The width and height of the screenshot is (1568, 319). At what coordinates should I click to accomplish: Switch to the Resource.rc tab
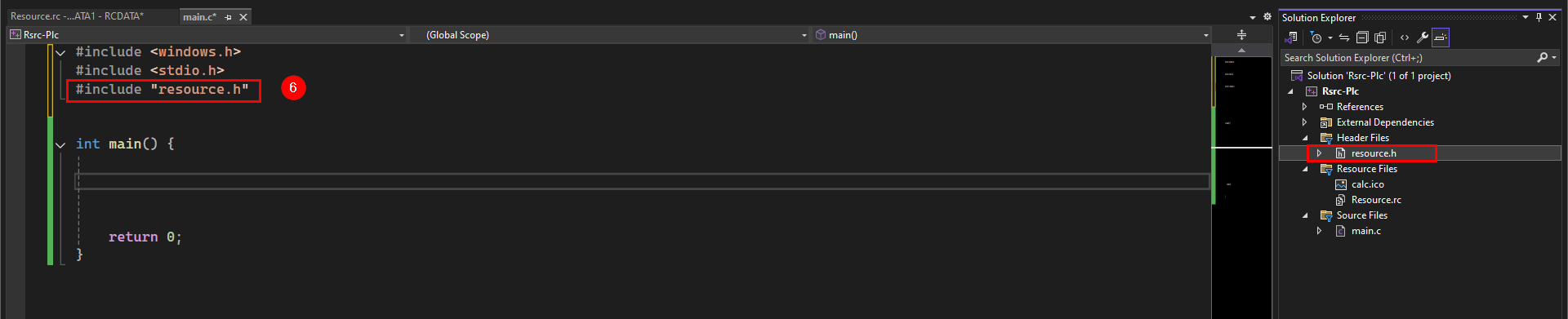(77, 16)
